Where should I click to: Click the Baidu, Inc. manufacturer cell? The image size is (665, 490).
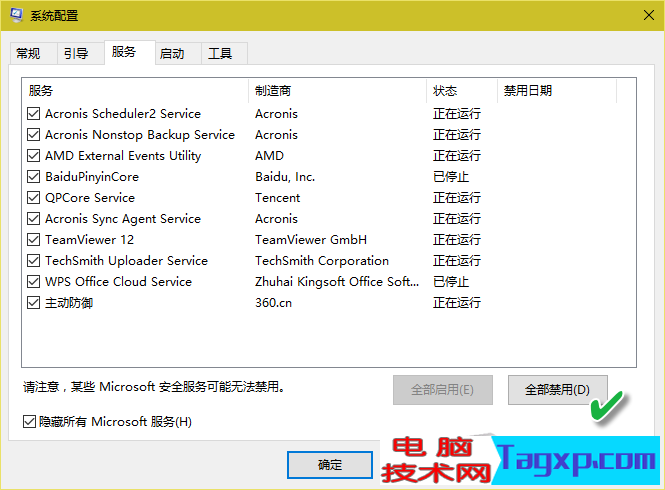pos(285,176)
